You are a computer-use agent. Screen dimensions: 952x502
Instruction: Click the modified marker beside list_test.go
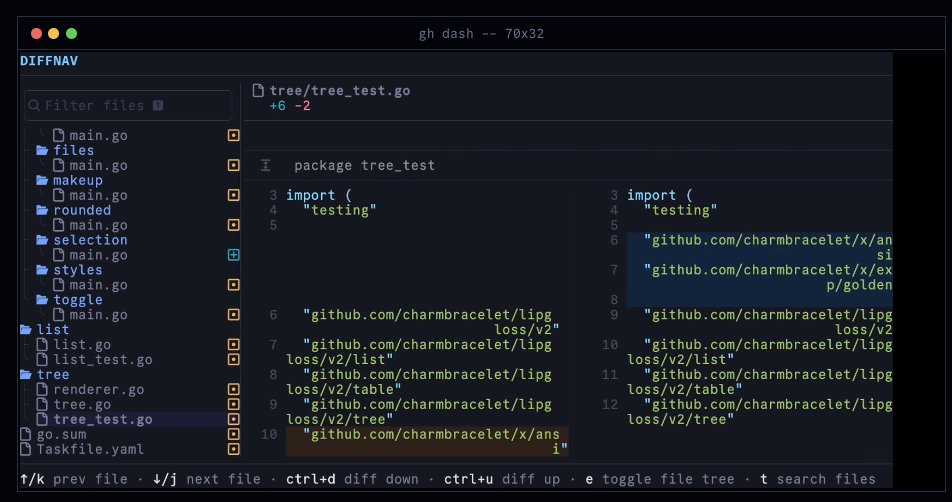234,359
